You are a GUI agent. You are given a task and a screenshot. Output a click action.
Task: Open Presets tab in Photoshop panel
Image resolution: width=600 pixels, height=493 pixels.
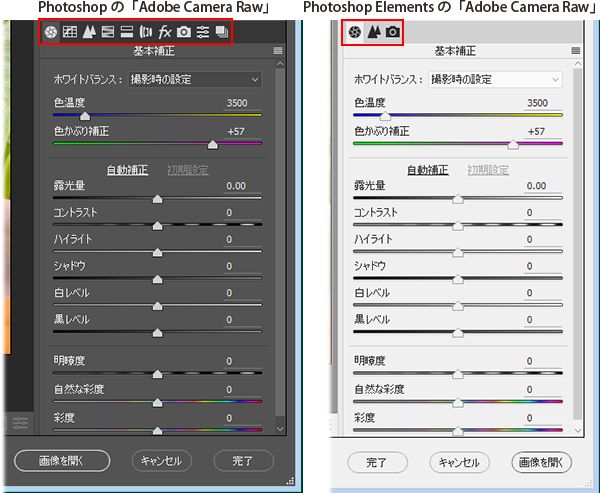(x=203, y=32)
